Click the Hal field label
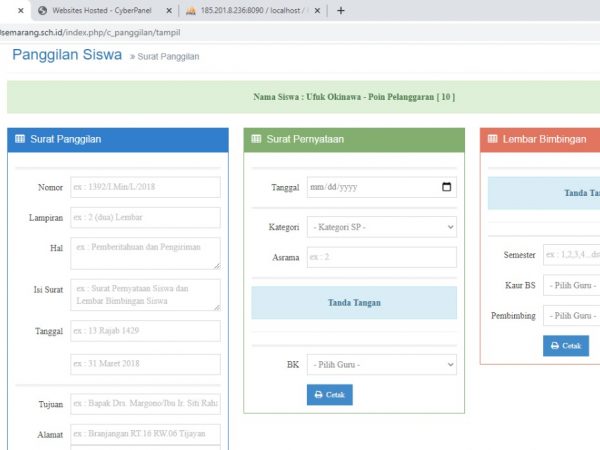 [56, 248]
